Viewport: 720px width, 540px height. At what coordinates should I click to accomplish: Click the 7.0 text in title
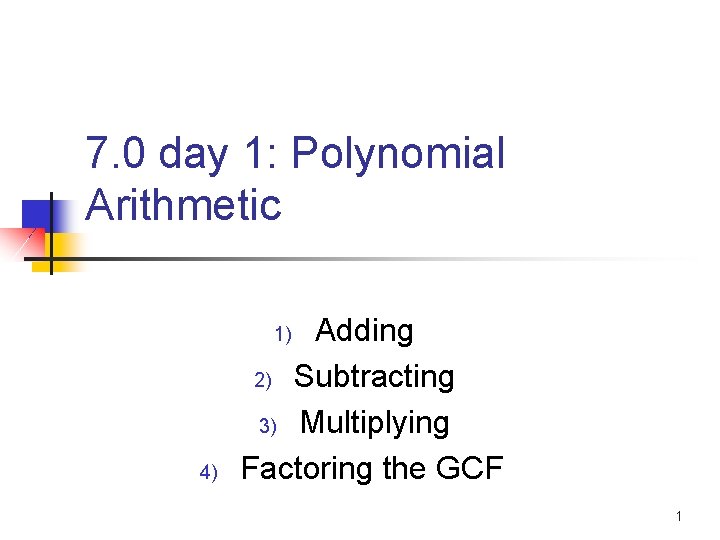115,152
